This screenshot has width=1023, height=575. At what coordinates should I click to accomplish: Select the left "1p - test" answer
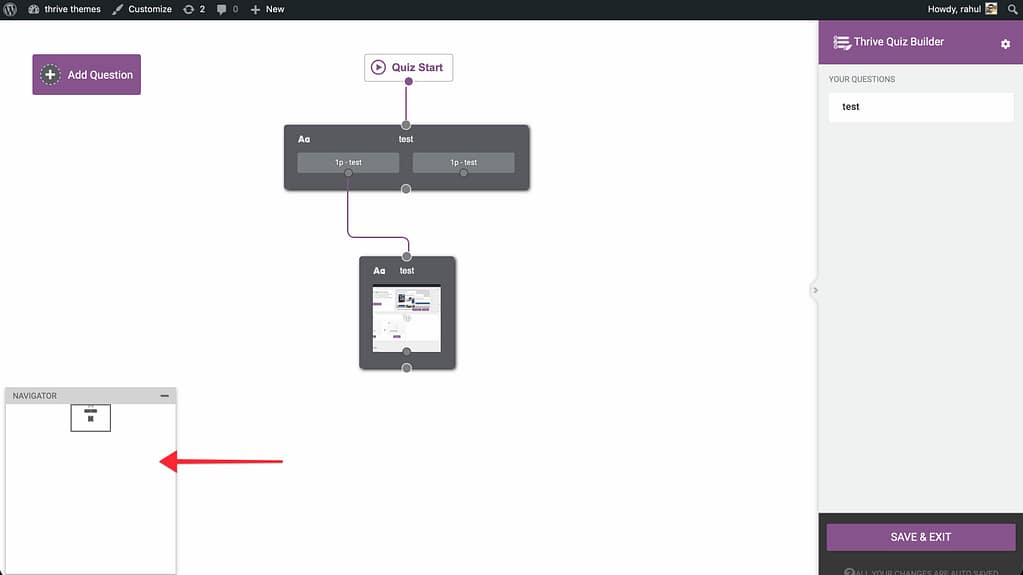(x=348, y=162)
